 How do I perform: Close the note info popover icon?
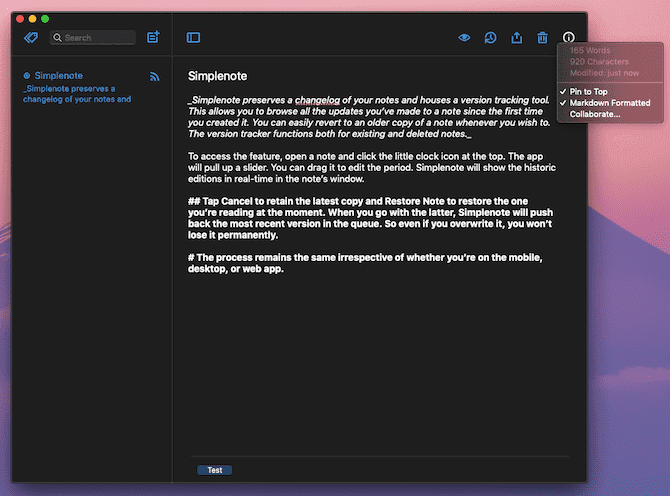pyautogui.click(x=568, y=37)
